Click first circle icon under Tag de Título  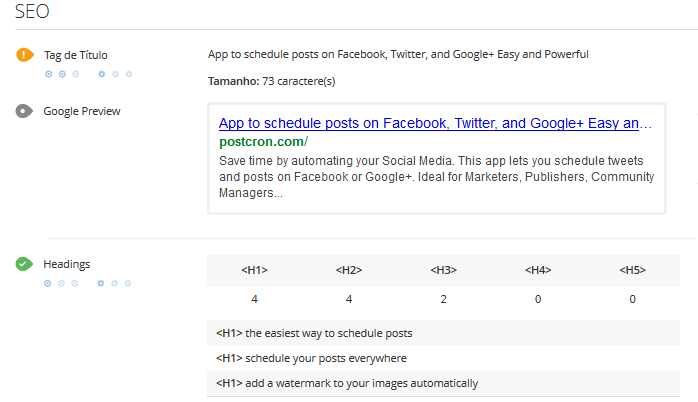48,74
